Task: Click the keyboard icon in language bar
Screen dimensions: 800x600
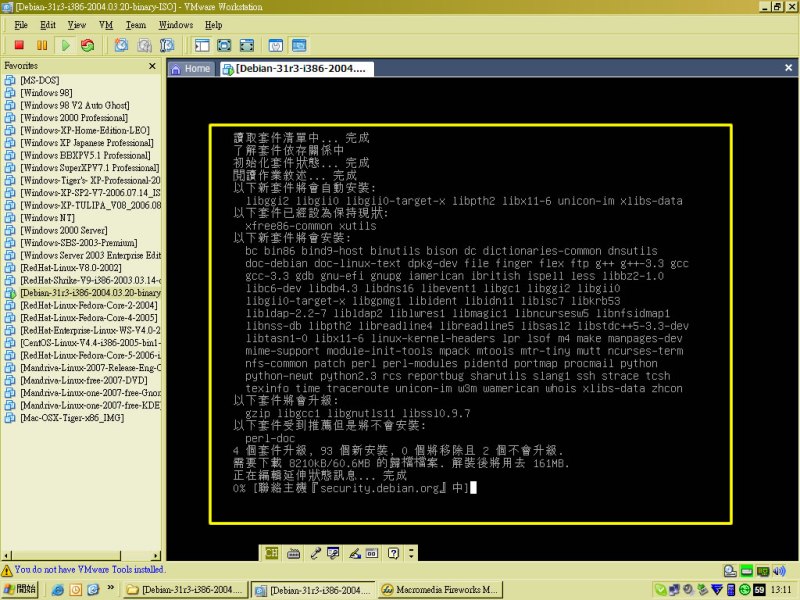Action: [x=294, y=553]
